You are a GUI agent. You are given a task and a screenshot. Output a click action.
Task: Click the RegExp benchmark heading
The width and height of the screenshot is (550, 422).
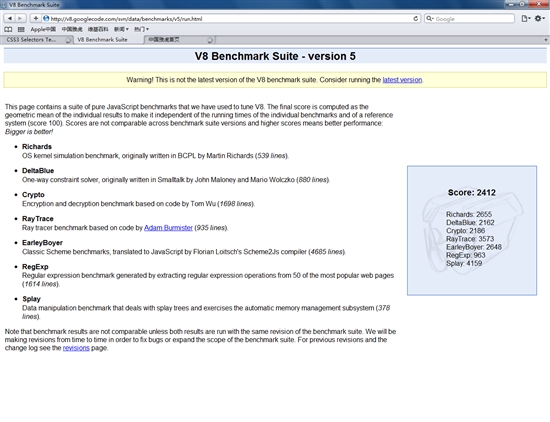[35, 267]
